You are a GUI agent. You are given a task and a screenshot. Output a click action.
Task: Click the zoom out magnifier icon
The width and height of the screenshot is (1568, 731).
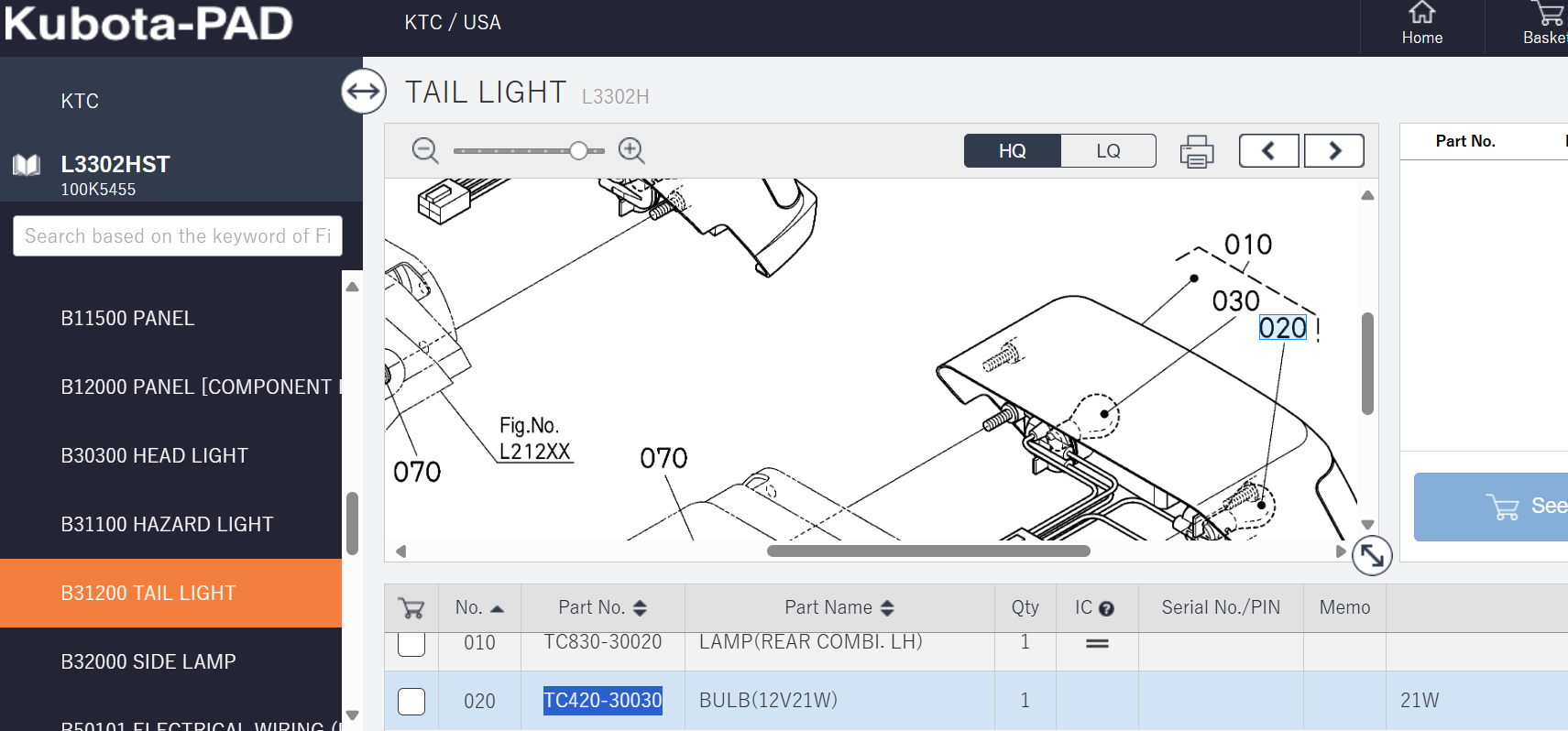coord(424,150)
